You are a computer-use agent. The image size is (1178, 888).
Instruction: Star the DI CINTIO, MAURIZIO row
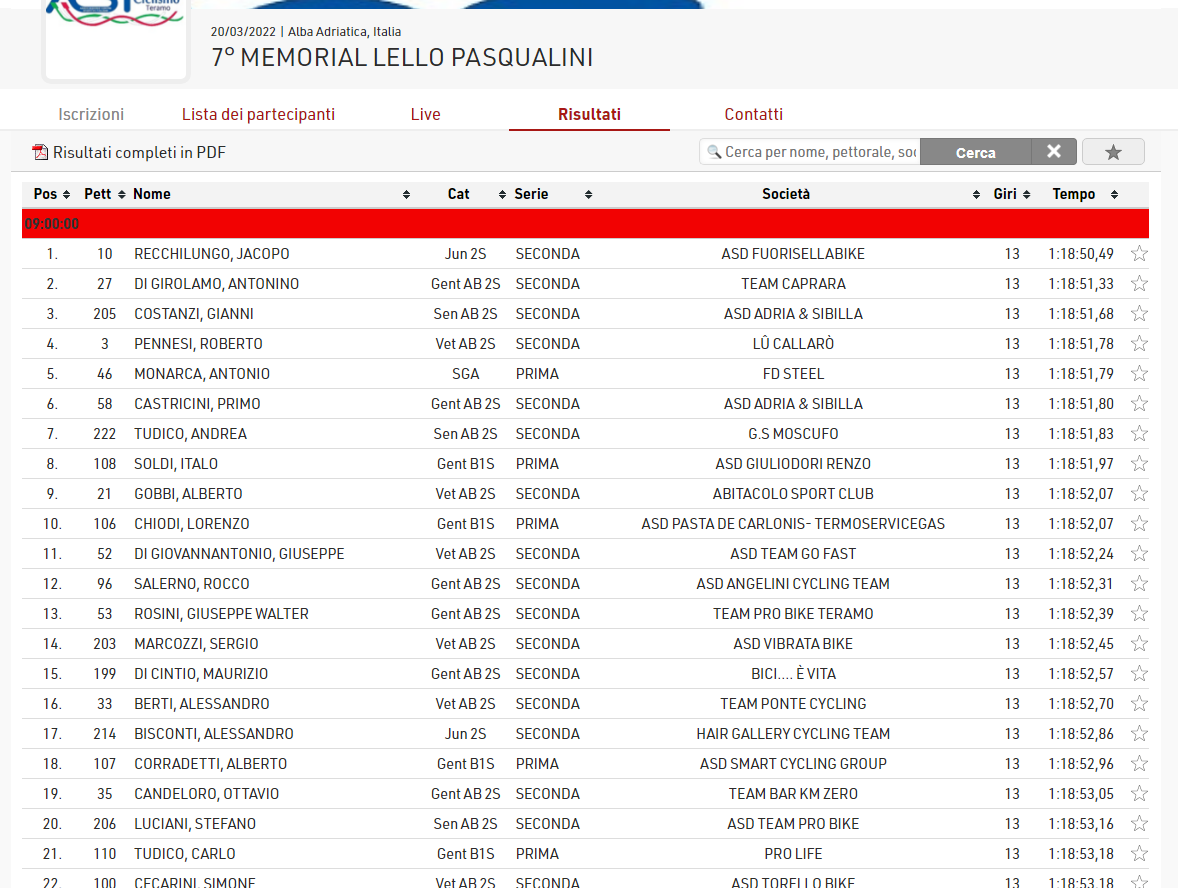coord(1139,674)
